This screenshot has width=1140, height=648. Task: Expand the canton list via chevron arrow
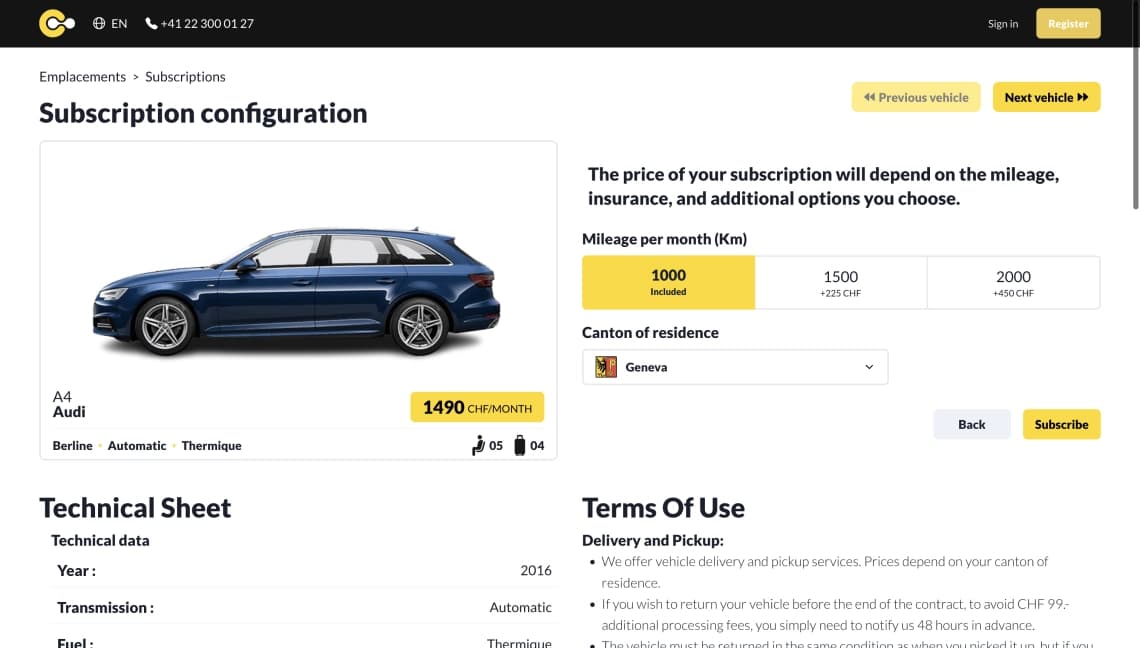869,367
